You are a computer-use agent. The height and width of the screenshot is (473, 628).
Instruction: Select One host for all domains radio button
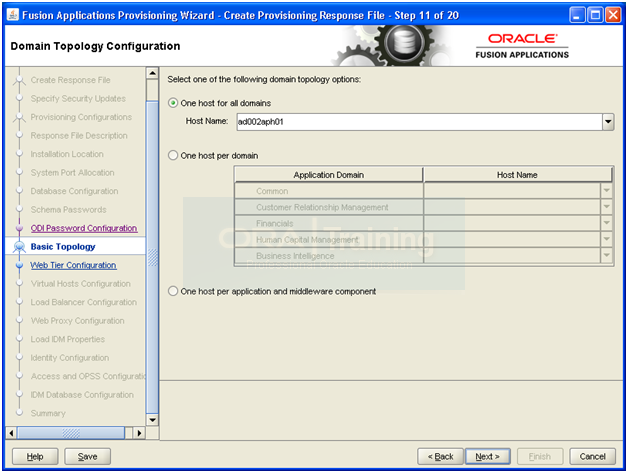pos(173,103)
